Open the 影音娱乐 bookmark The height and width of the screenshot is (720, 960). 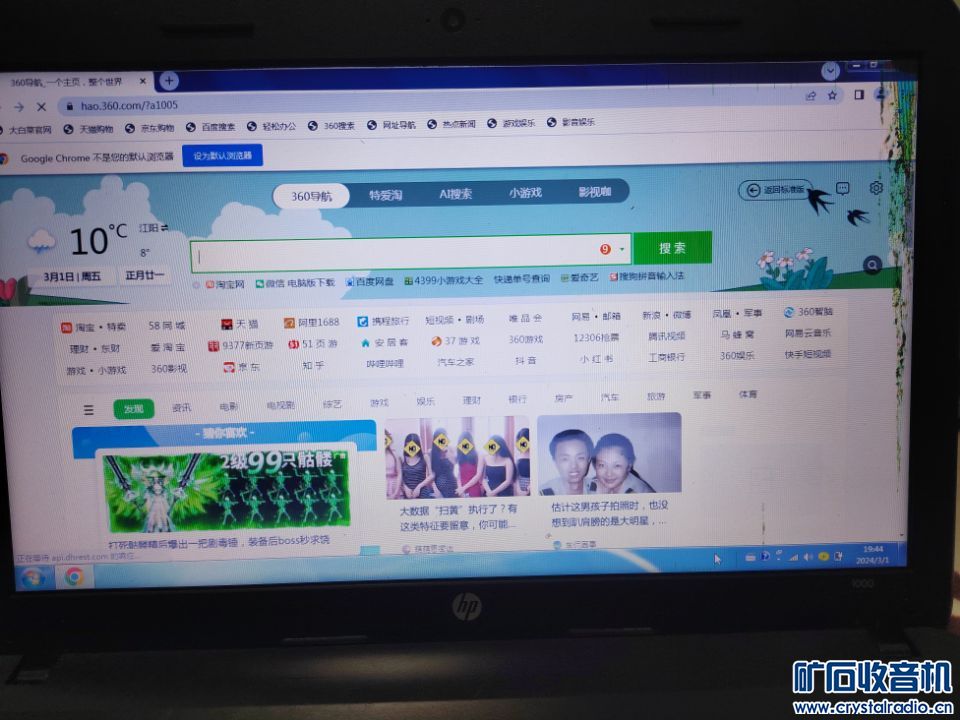pos(571,122)
